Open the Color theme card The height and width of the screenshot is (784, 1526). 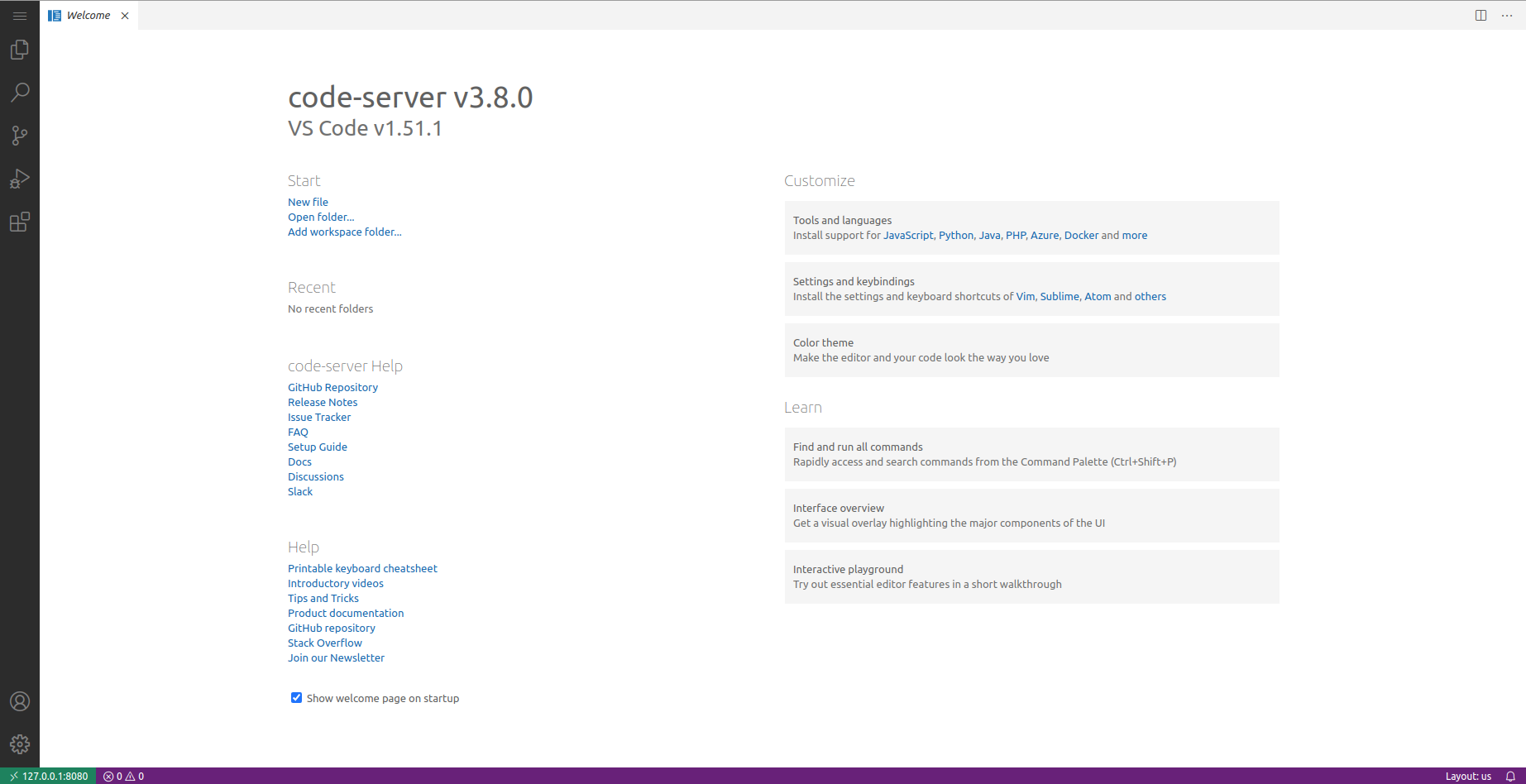(1031, 350)
